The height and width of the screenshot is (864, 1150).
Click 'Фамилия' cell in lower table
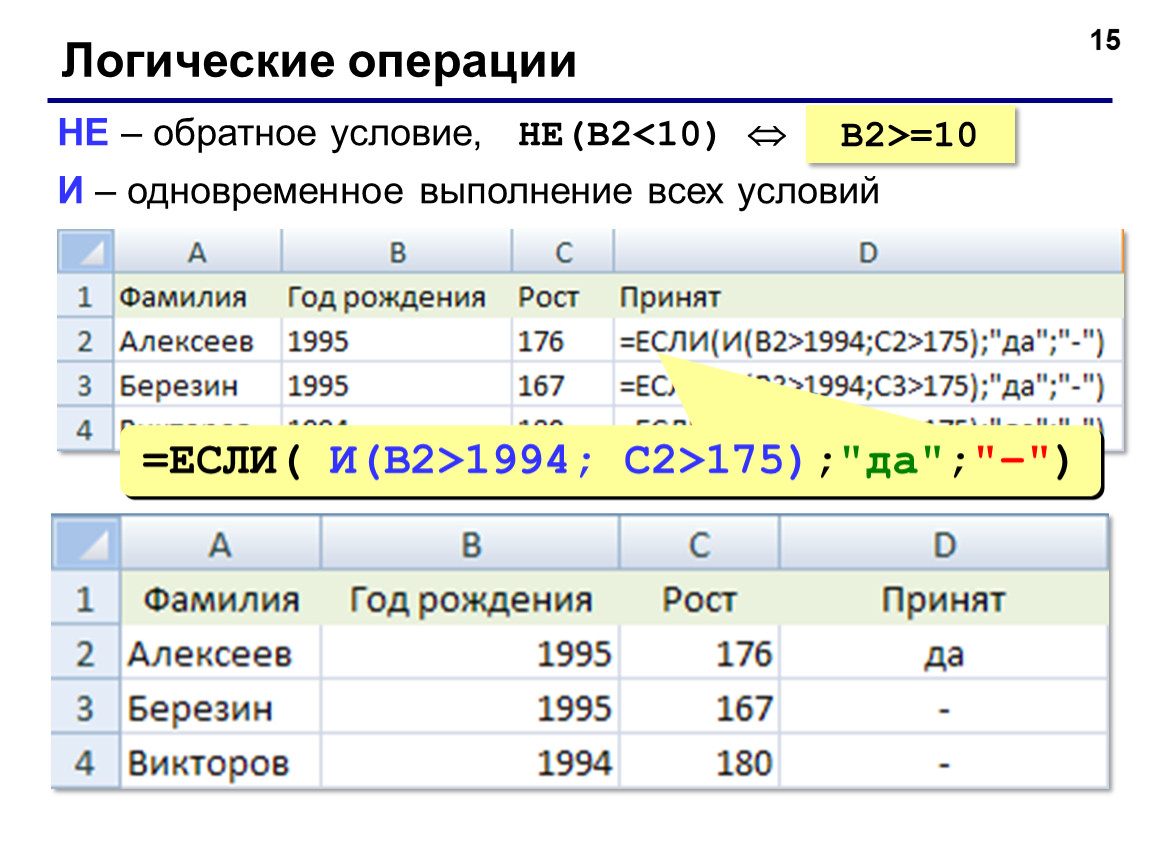tap(220, 598)
